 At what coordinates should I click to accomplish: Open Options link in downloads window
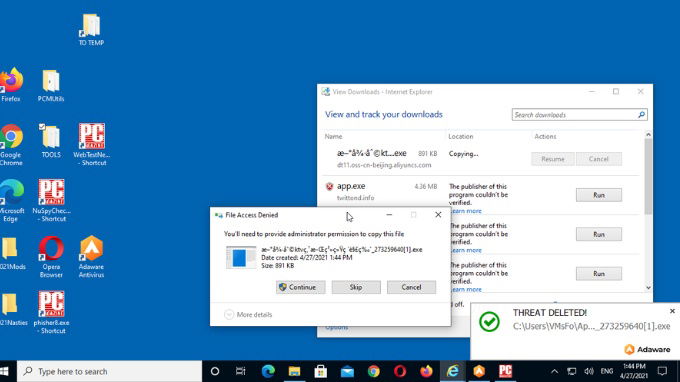(336, 327)
